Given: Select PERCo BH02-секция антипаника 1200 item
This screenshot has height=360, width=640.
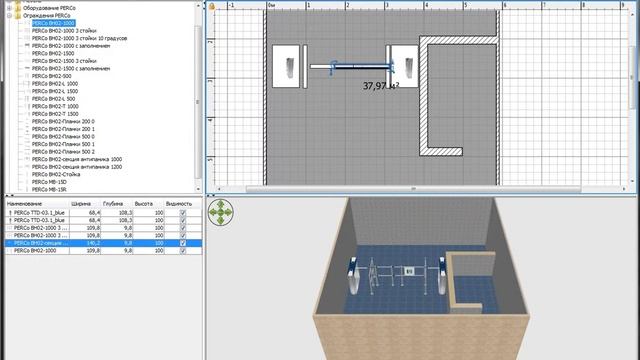Looking at the screenshot, I should click(x=77, y=167).
